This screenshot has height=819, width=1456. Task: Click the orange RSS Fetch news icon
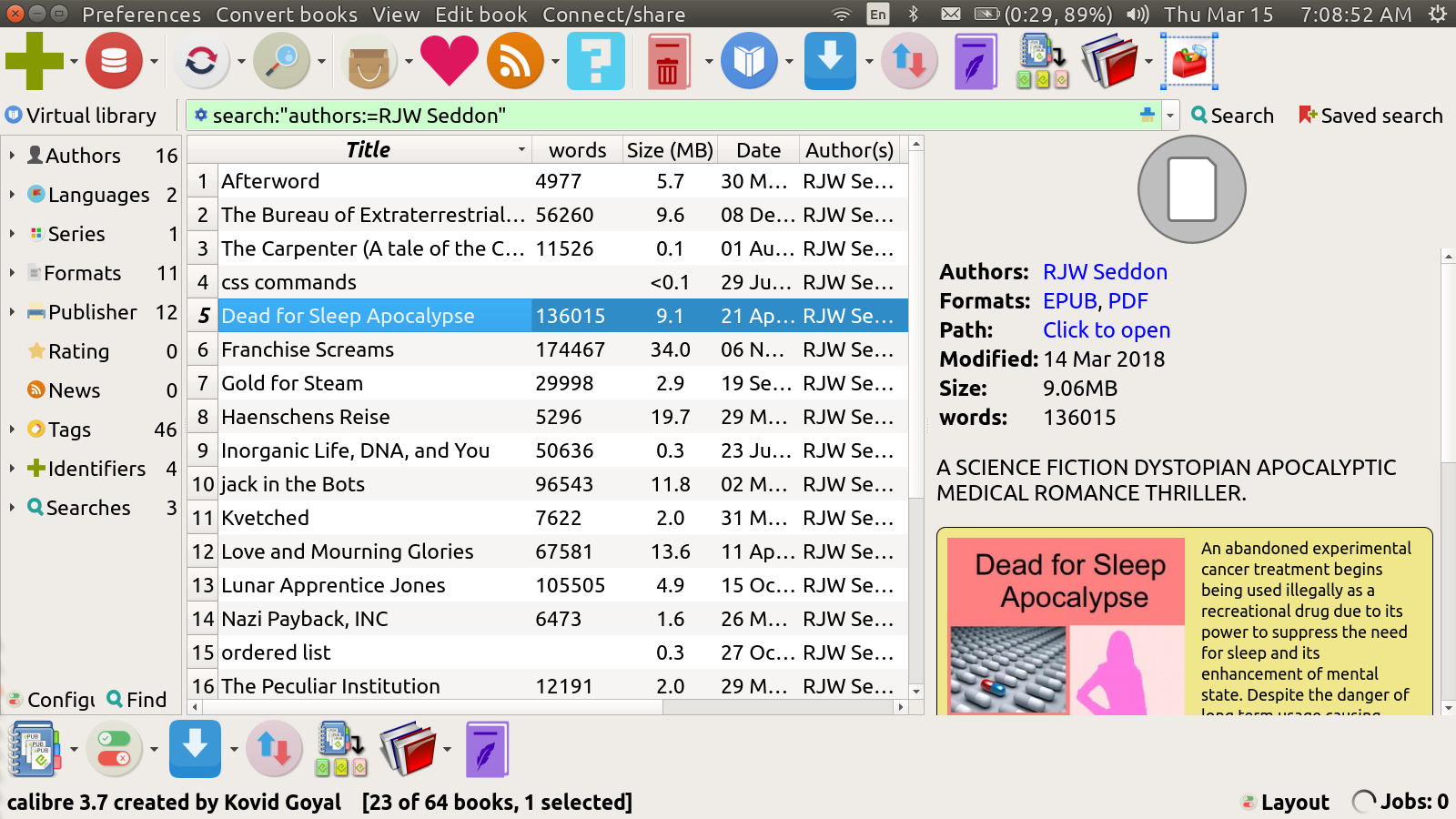515,61
